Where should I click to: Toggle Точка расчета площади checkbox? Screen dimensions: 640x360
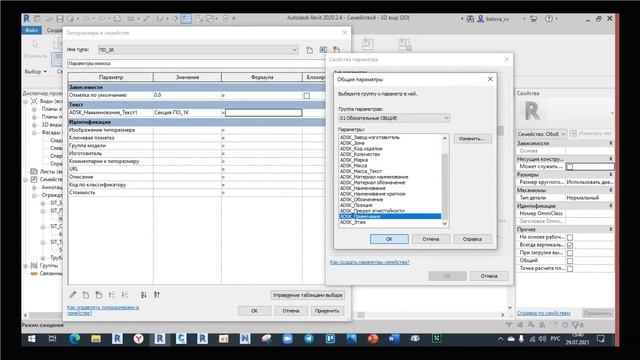point(570,269)
